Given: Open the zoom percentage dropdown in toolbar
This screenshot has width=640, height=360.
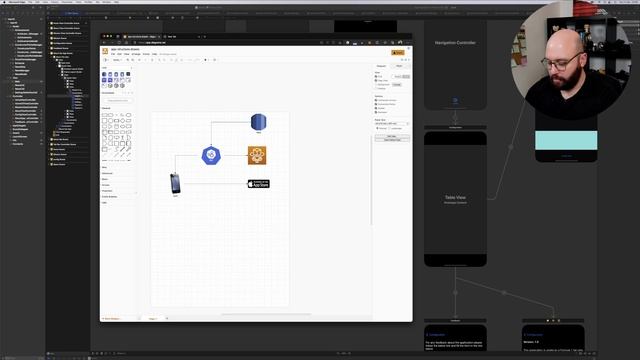Looking at the screenshot, I should click(x=118, y=60).
